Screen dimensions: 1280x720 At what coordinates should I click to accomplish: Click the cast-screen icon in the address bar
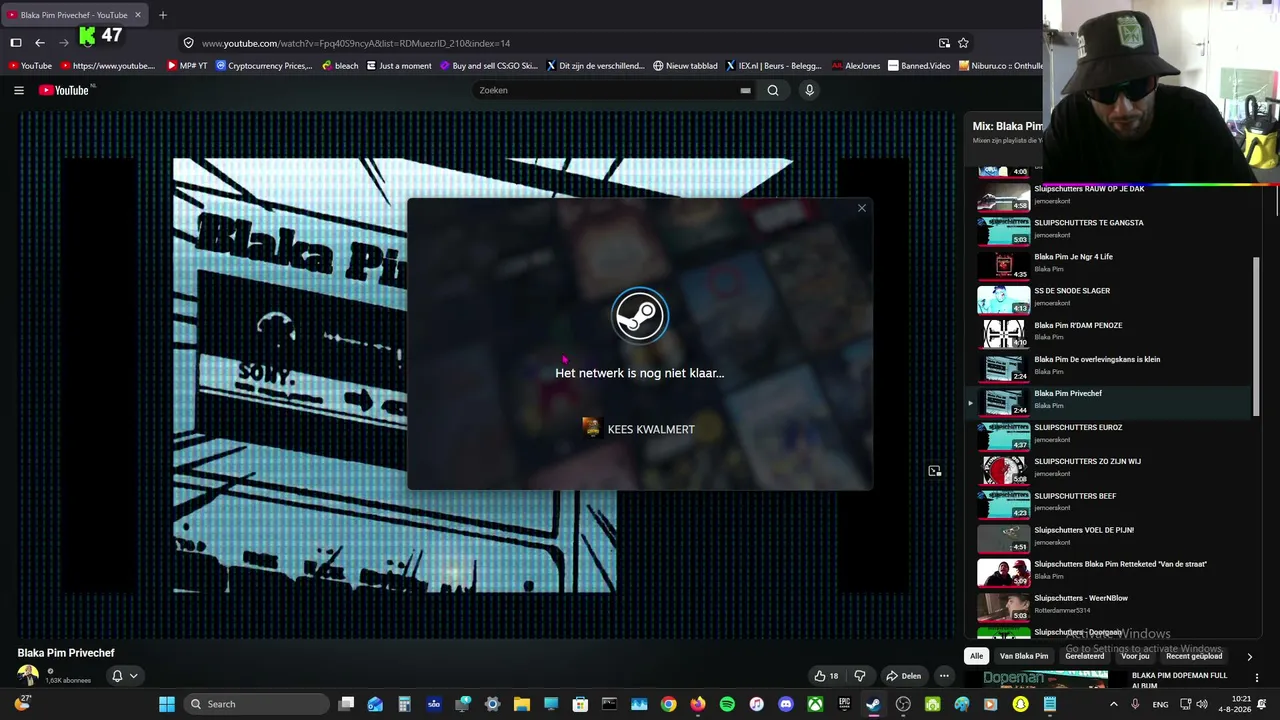[x=944, y=43]
